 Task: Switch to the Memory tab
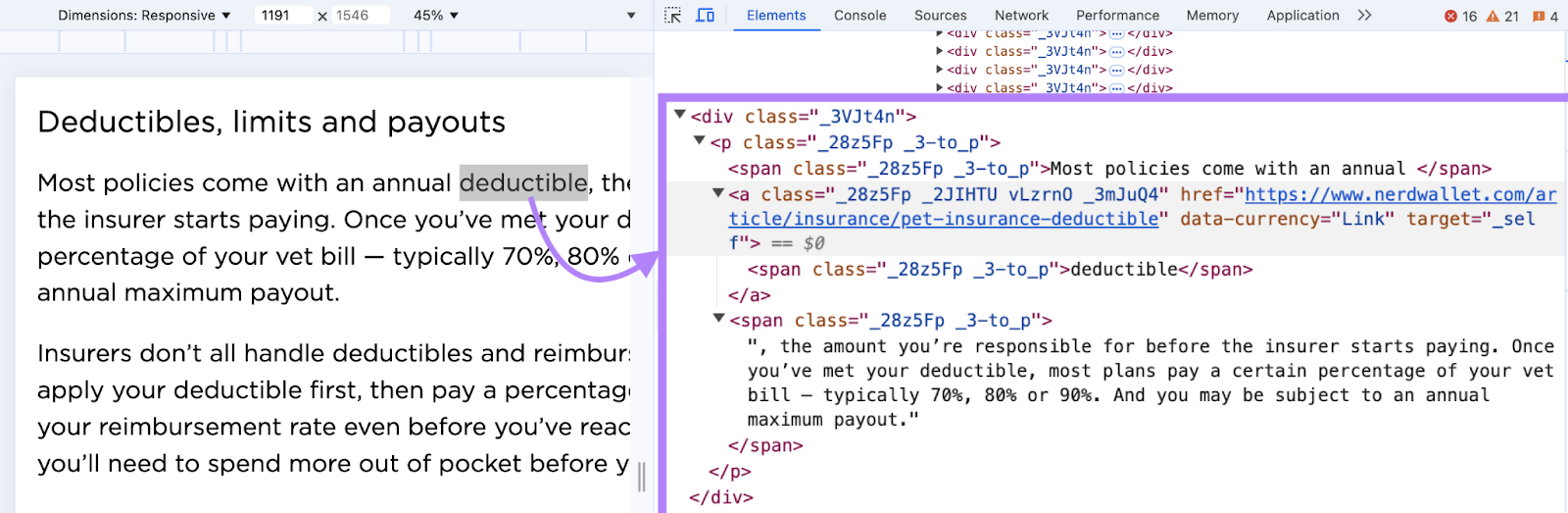1212,15
